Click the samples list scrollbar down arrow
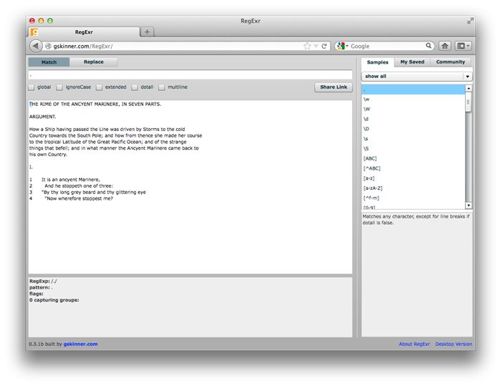This screenshot has height=386, width=501. click(x=469, y=205)
